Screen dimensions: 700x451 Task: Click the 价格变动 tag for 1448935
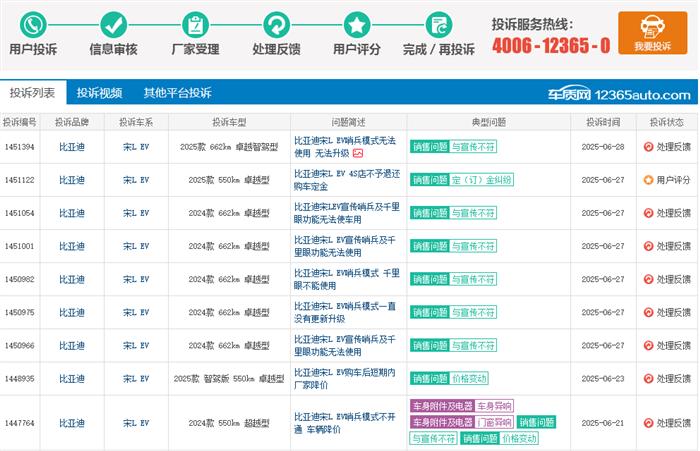(469, 378)
